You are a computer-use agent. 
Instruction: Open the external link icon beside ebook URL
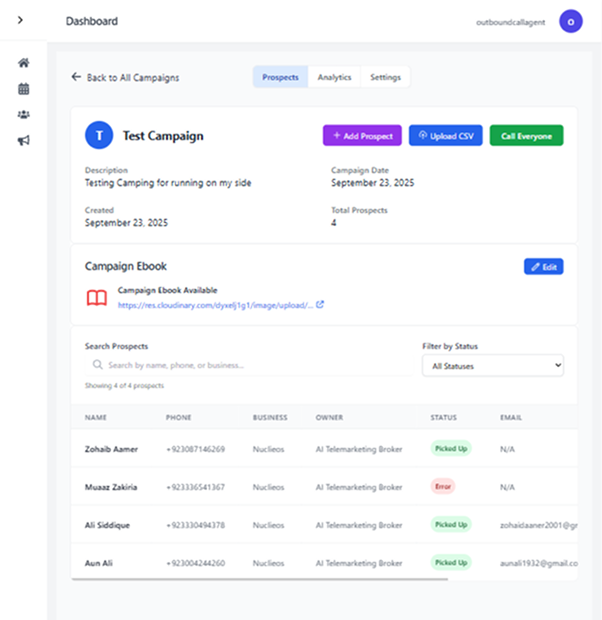320,305
